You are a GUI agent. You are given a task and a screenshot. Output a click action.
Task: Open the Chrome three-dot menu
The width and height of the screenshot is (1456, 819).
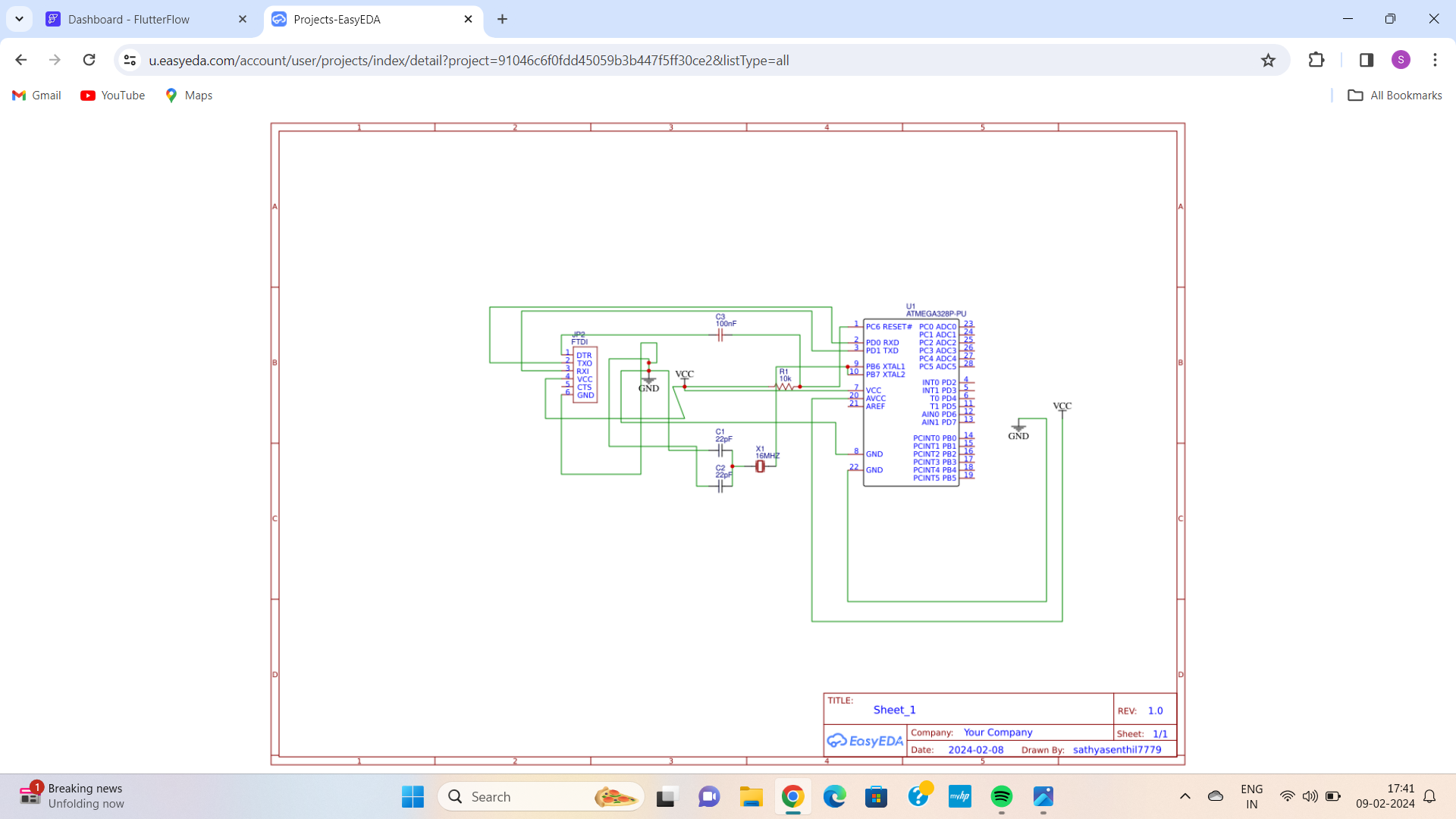(x=1435, y=60)
